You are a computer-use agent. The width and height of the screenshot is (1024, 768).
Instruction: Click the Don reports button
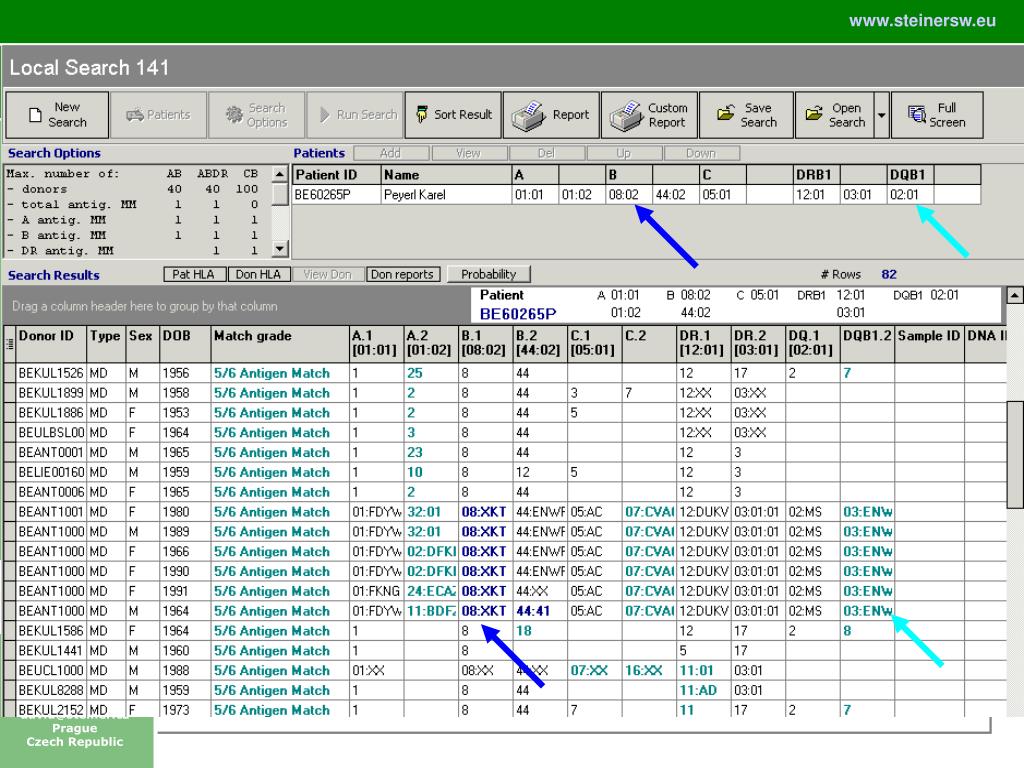tap(402, 274)
